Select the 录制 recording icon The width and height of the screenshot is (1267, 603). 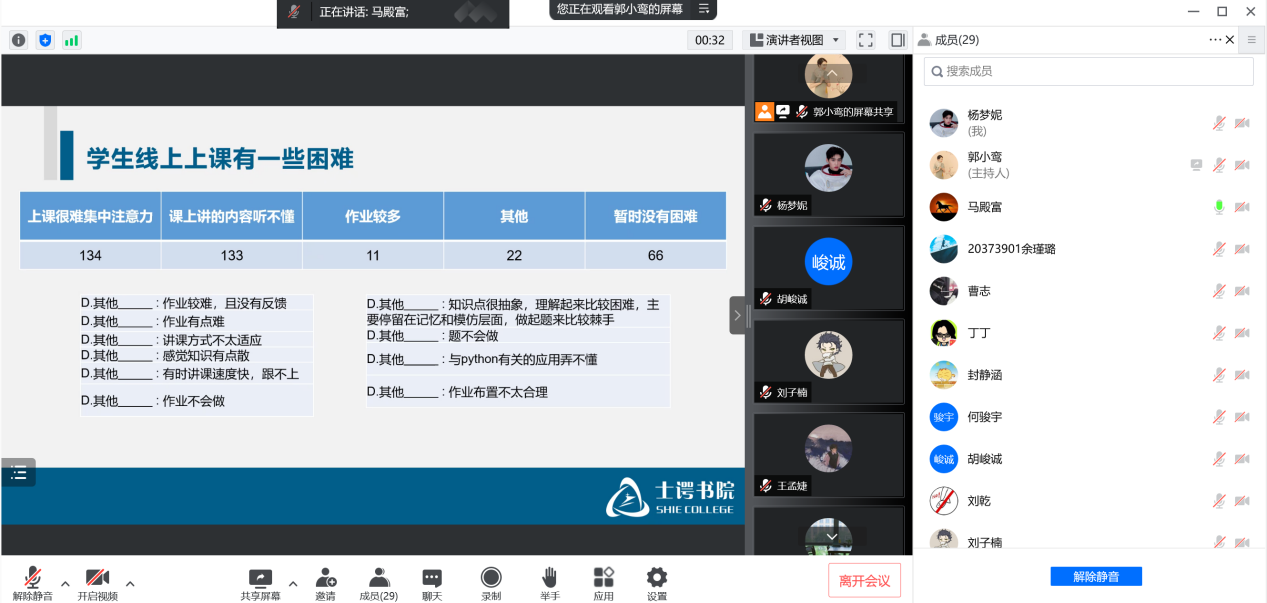[490, 578]
